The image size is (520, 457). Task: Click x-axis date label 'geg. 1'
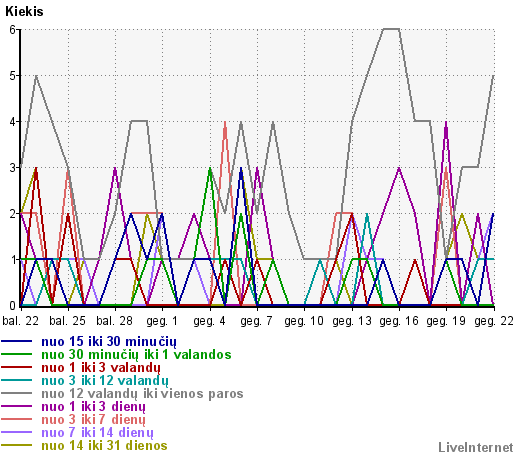(162, 321)
